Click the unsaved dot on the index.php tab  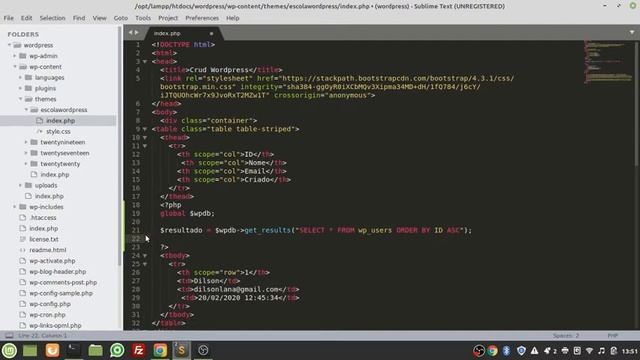coord(211,33)
